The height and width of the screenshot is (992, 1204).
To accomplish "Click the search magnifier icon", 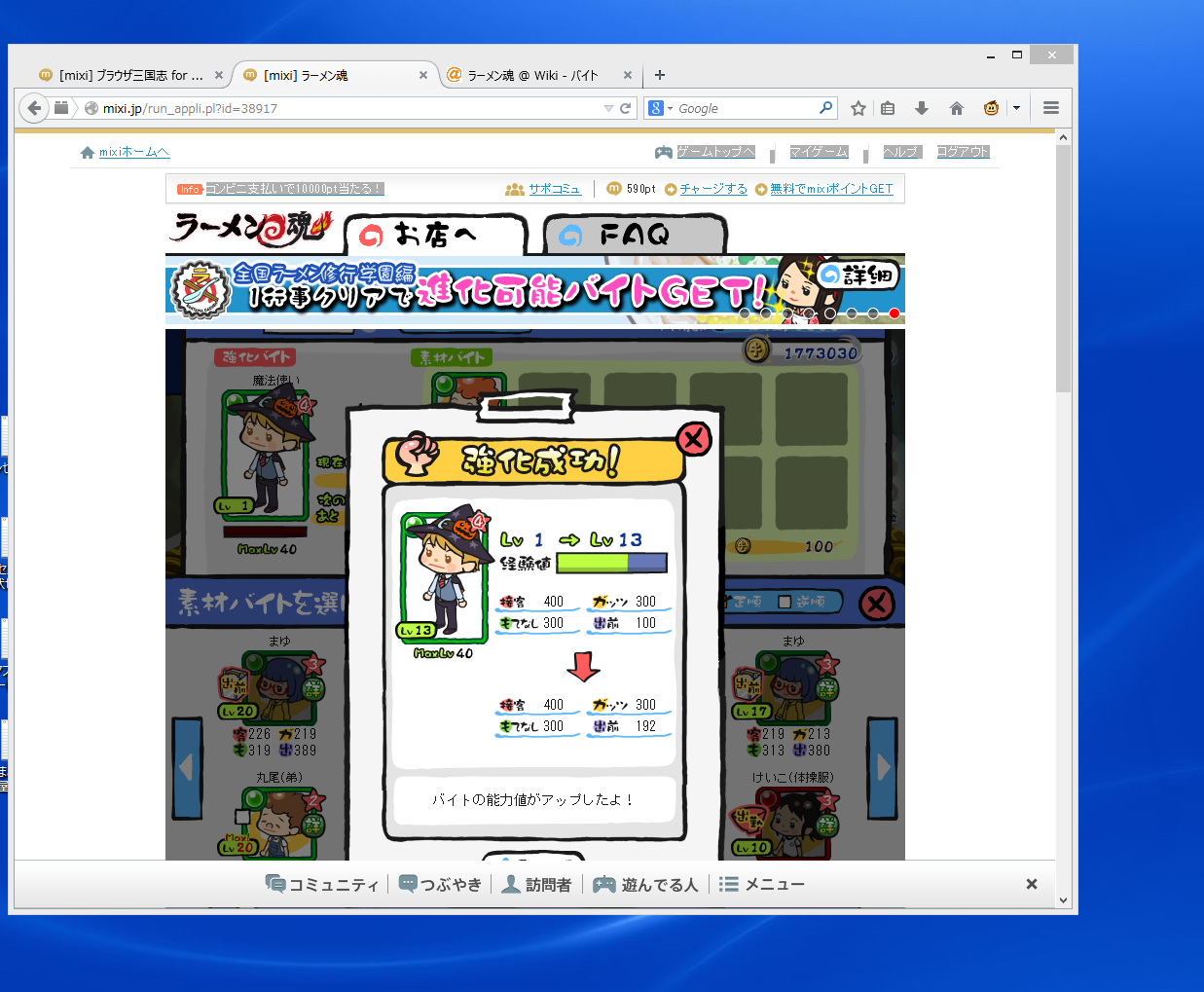I will (825, 108).
